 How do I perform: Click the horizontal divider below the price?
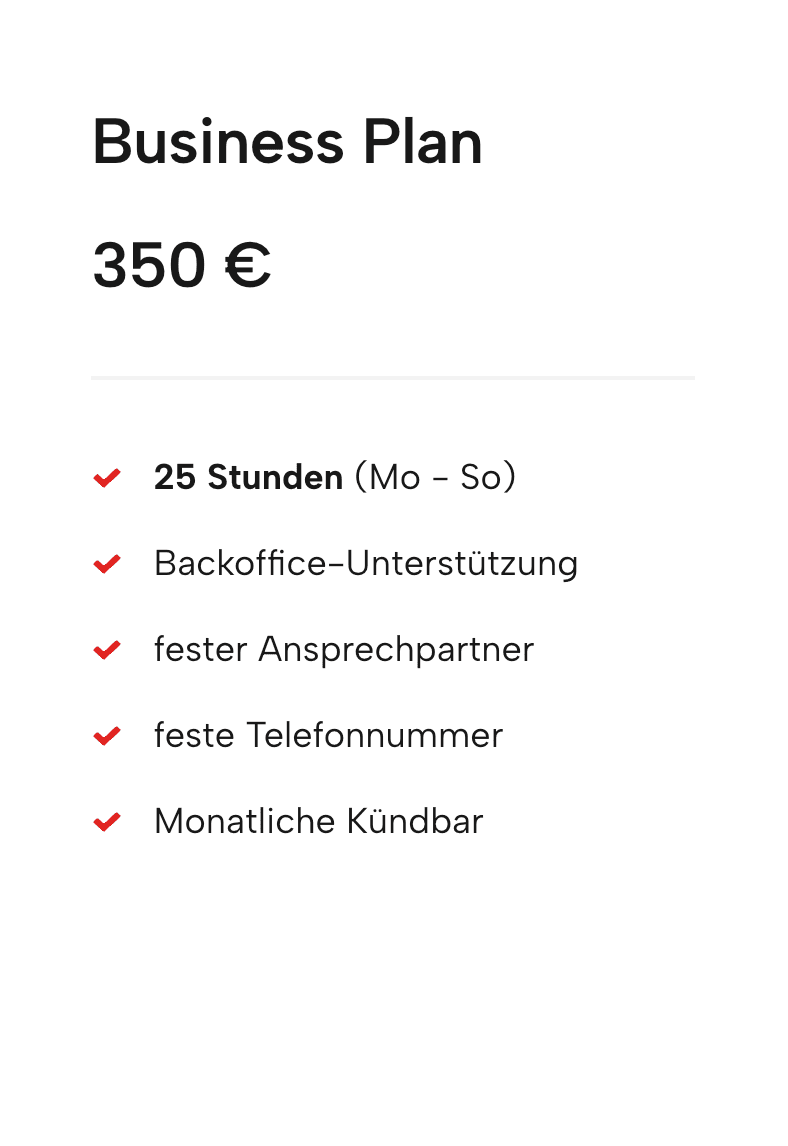click(x=392, y=378)
